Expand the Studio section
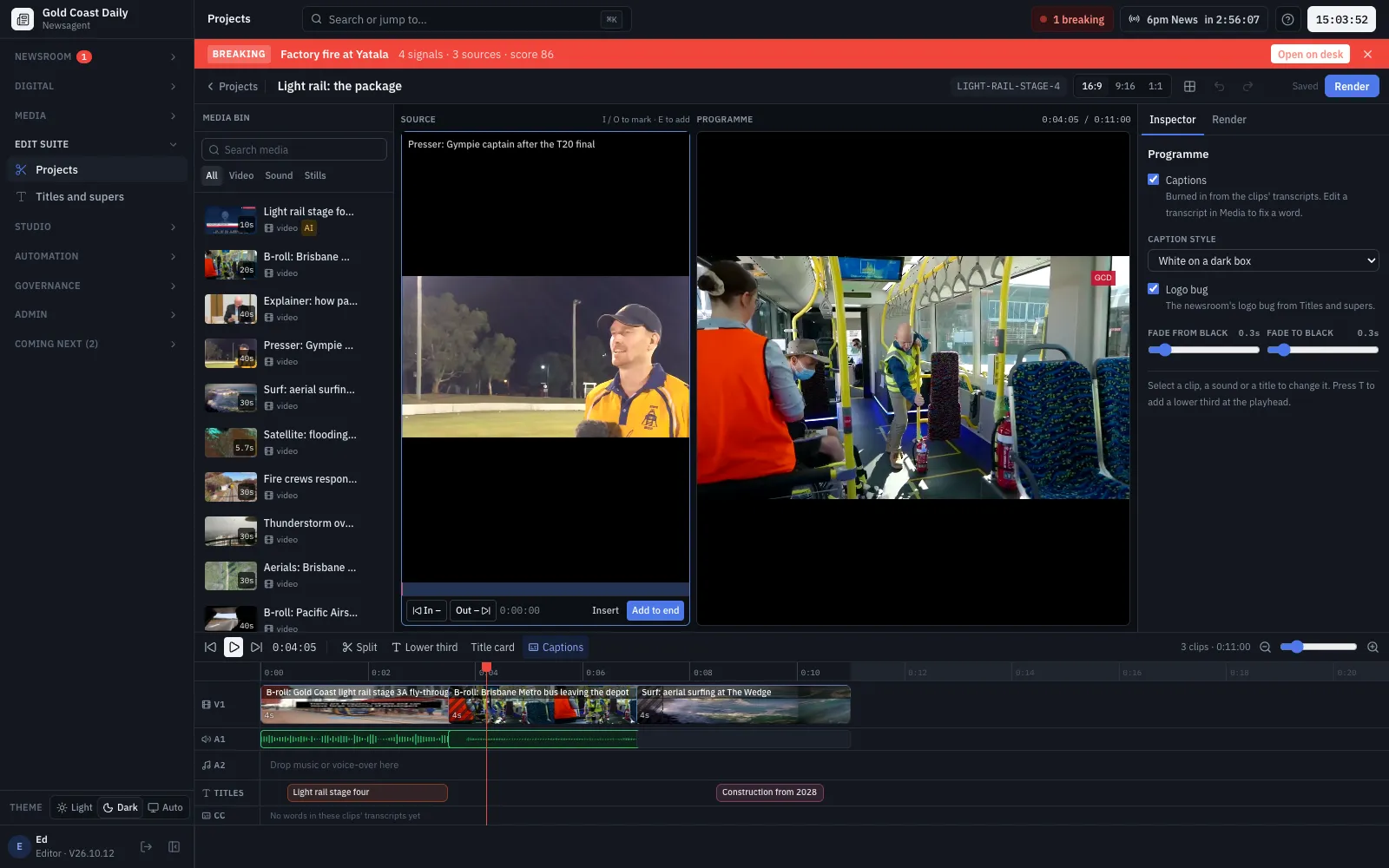Image resolution: width=1389 pixels, height=868 pixels. (95, 227)
